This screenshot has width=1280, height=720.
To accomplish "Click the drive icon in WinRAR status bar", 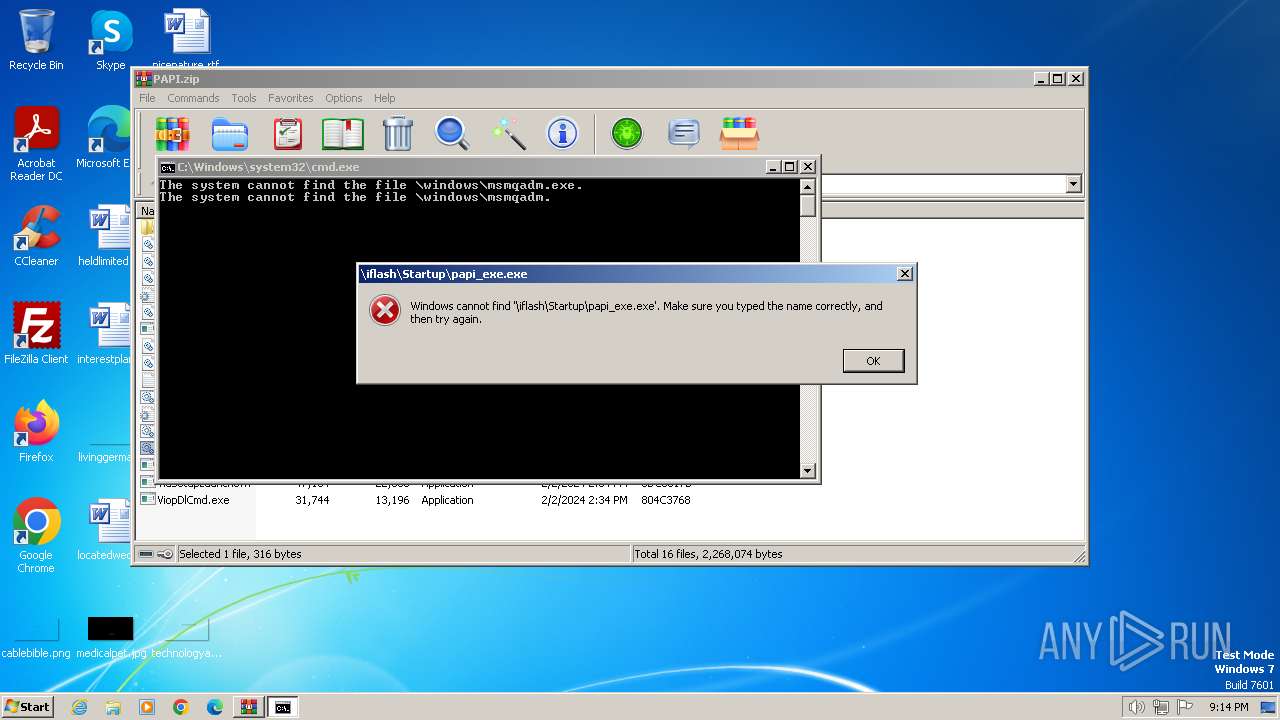I will tap(146, 554).
